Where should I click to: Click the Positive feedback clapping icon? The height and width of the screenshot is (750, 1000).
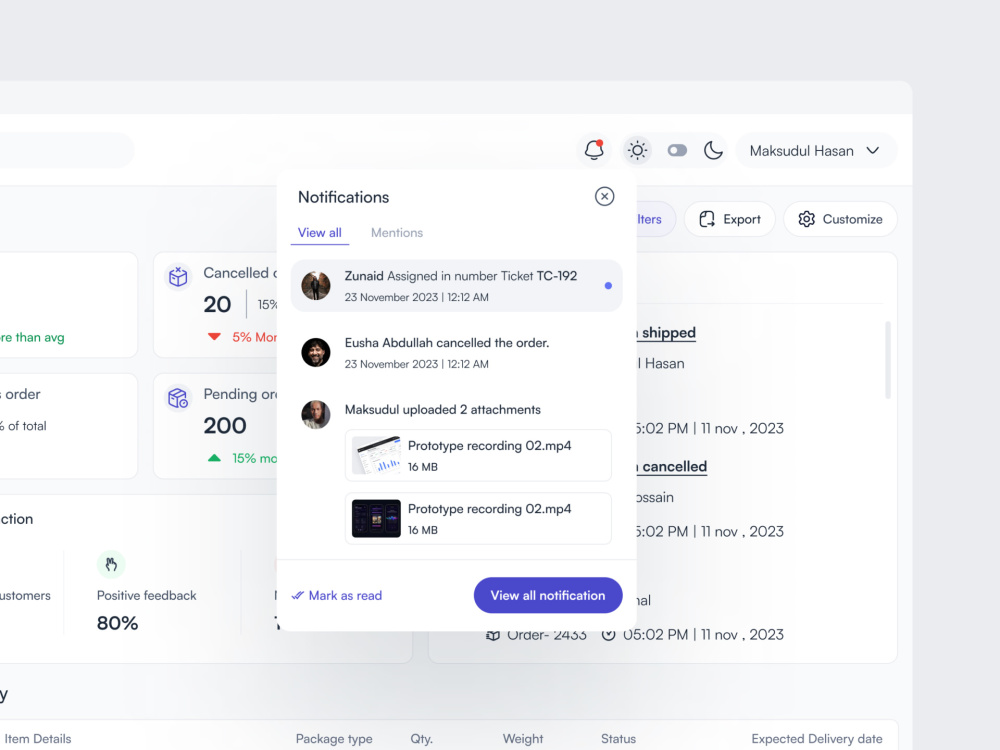111,564
